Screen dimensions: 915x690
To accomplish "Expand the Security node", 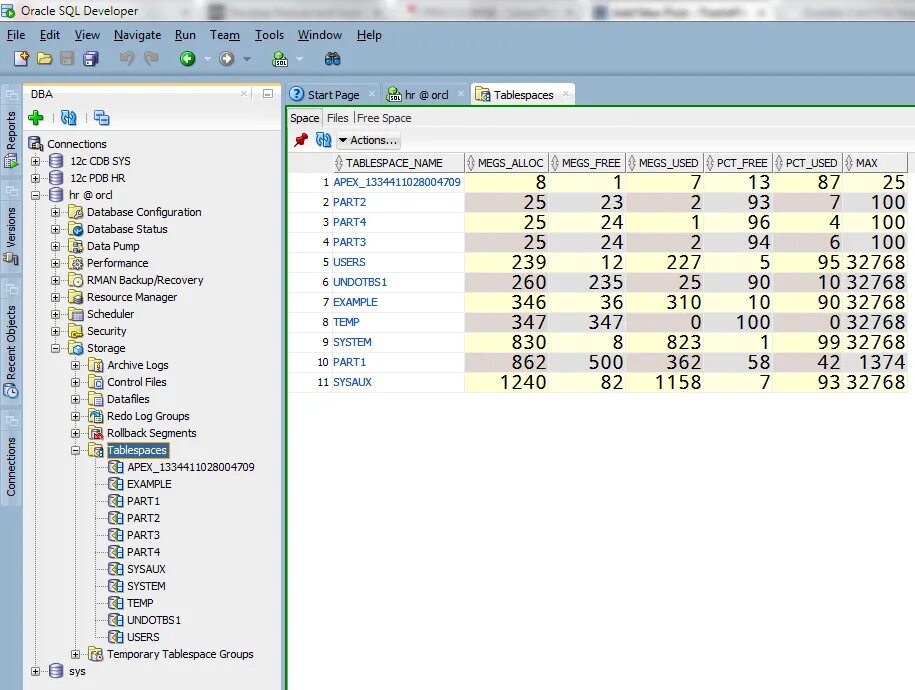I will click(55, 332).
